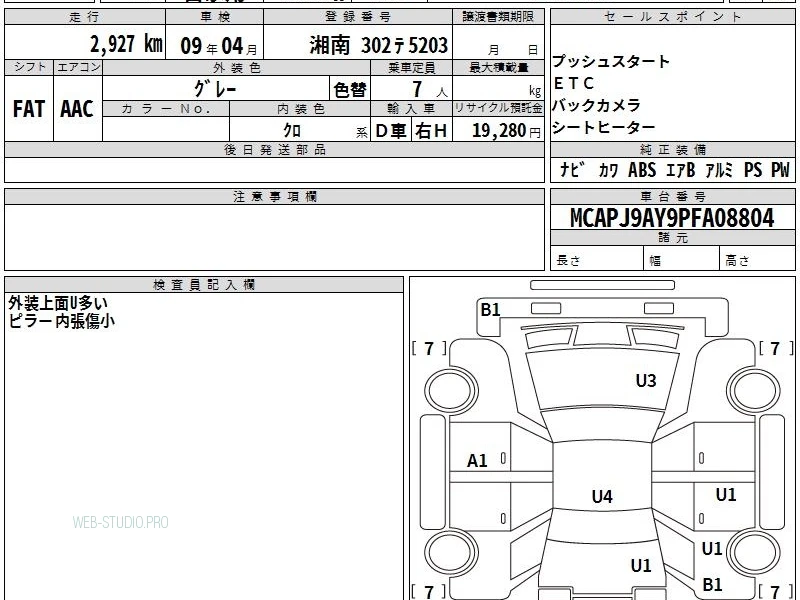Screen dimensions: 800x600
Task: Click the A1 mark on the door
Action: click(x=477, y=461)
